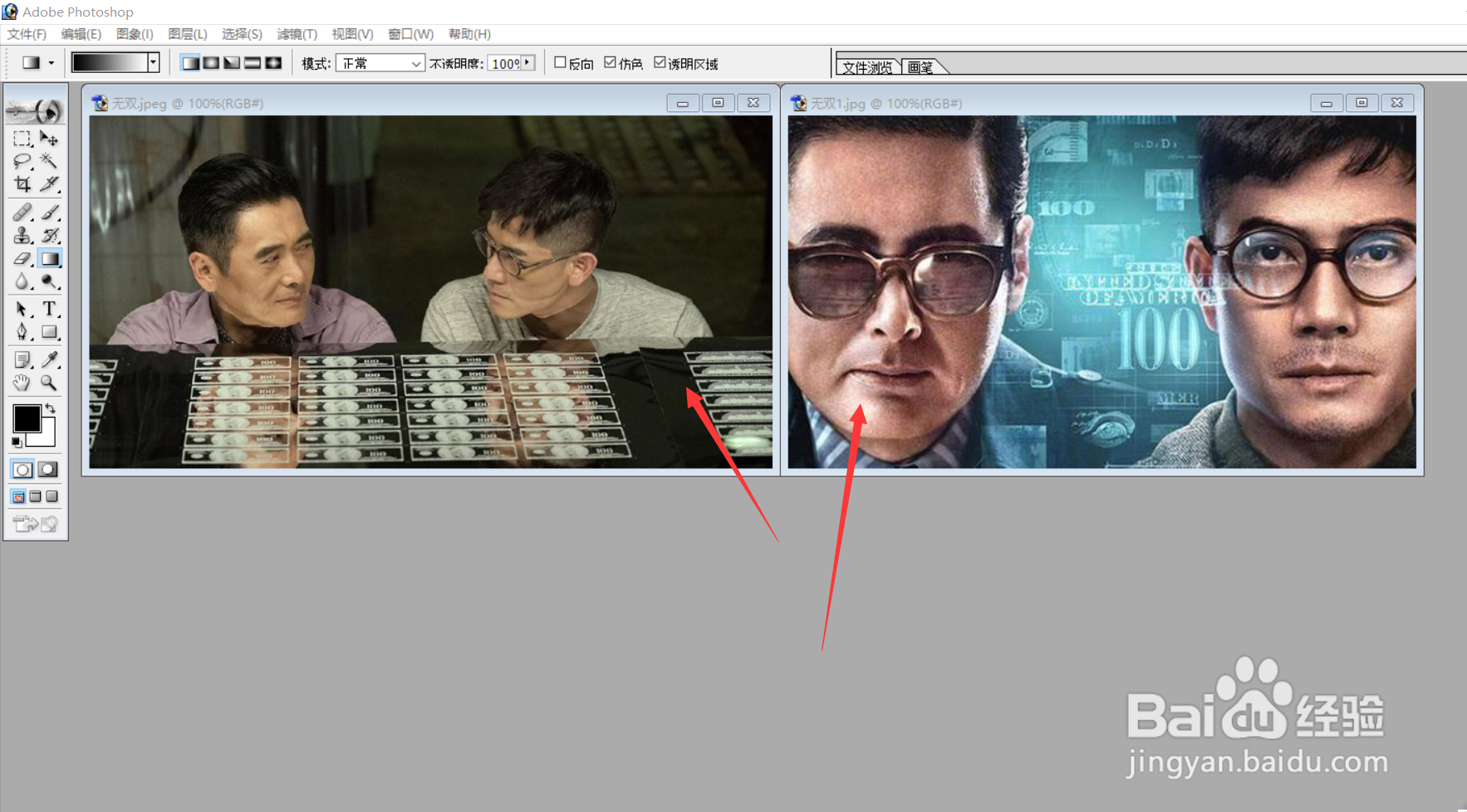1467x812 pixels.
Task: Open the 文件(F) menu
Action: [27, 34]
